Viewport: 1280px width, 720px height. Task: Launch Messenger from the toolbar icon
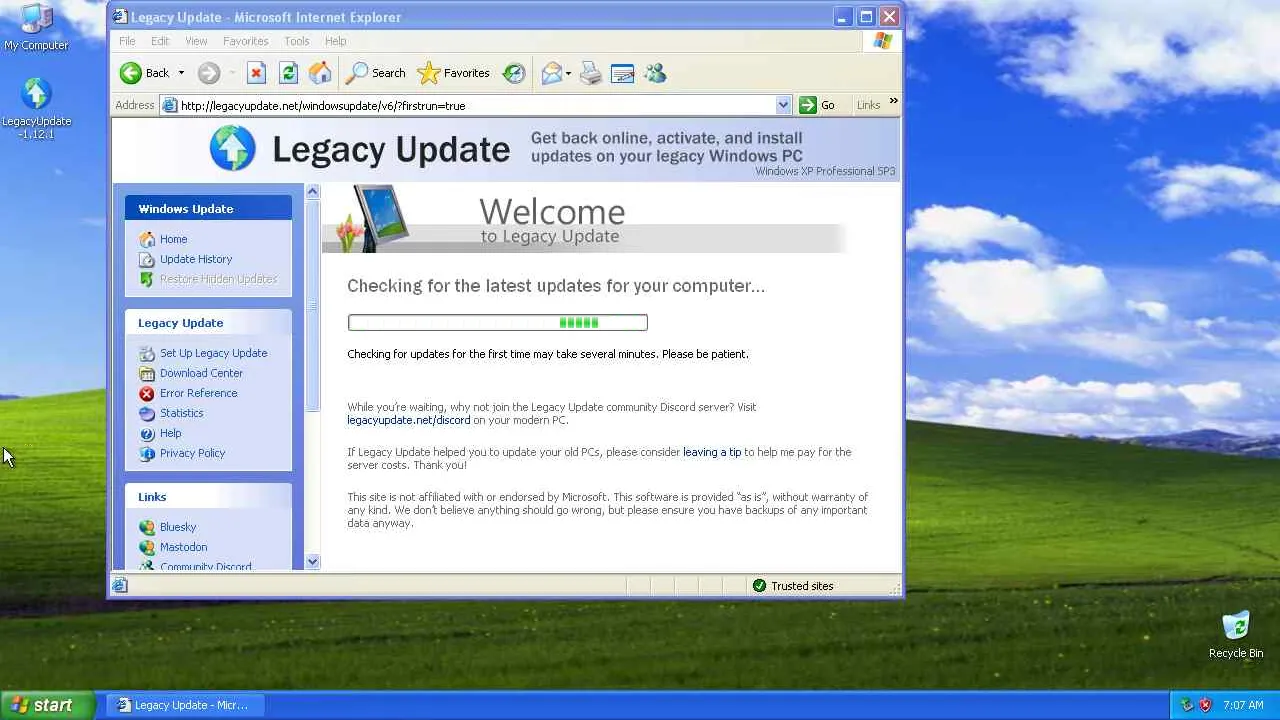655,73
